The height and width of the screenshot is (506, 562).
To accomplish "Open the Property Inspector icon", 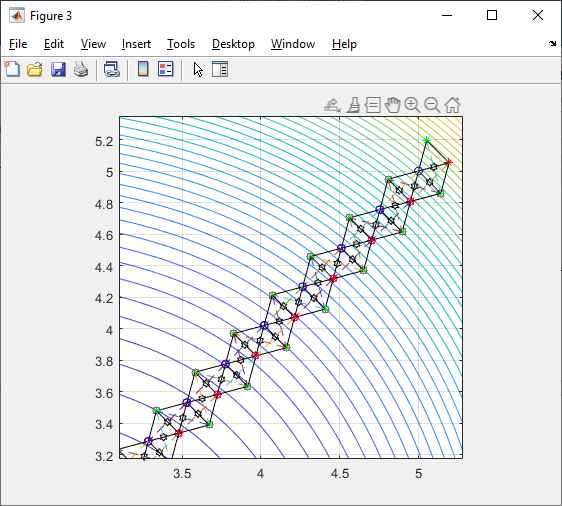I will (x=220, y=69).
